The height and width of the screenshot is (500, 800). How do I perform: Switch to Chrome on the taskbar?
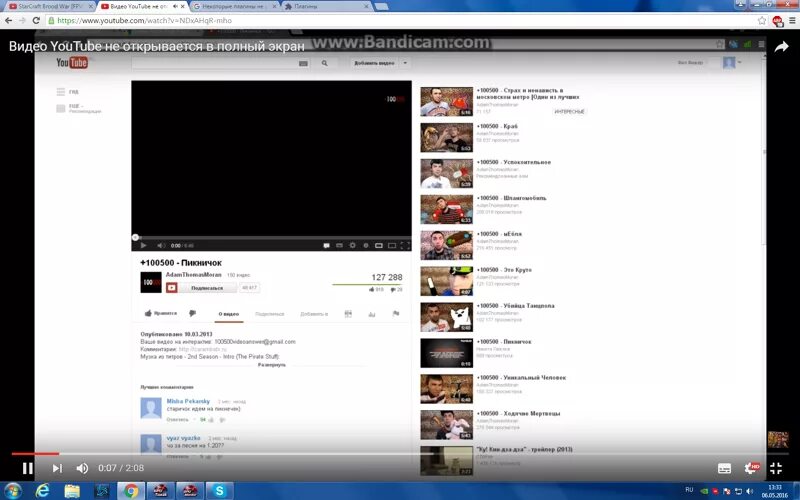[131, 491]
